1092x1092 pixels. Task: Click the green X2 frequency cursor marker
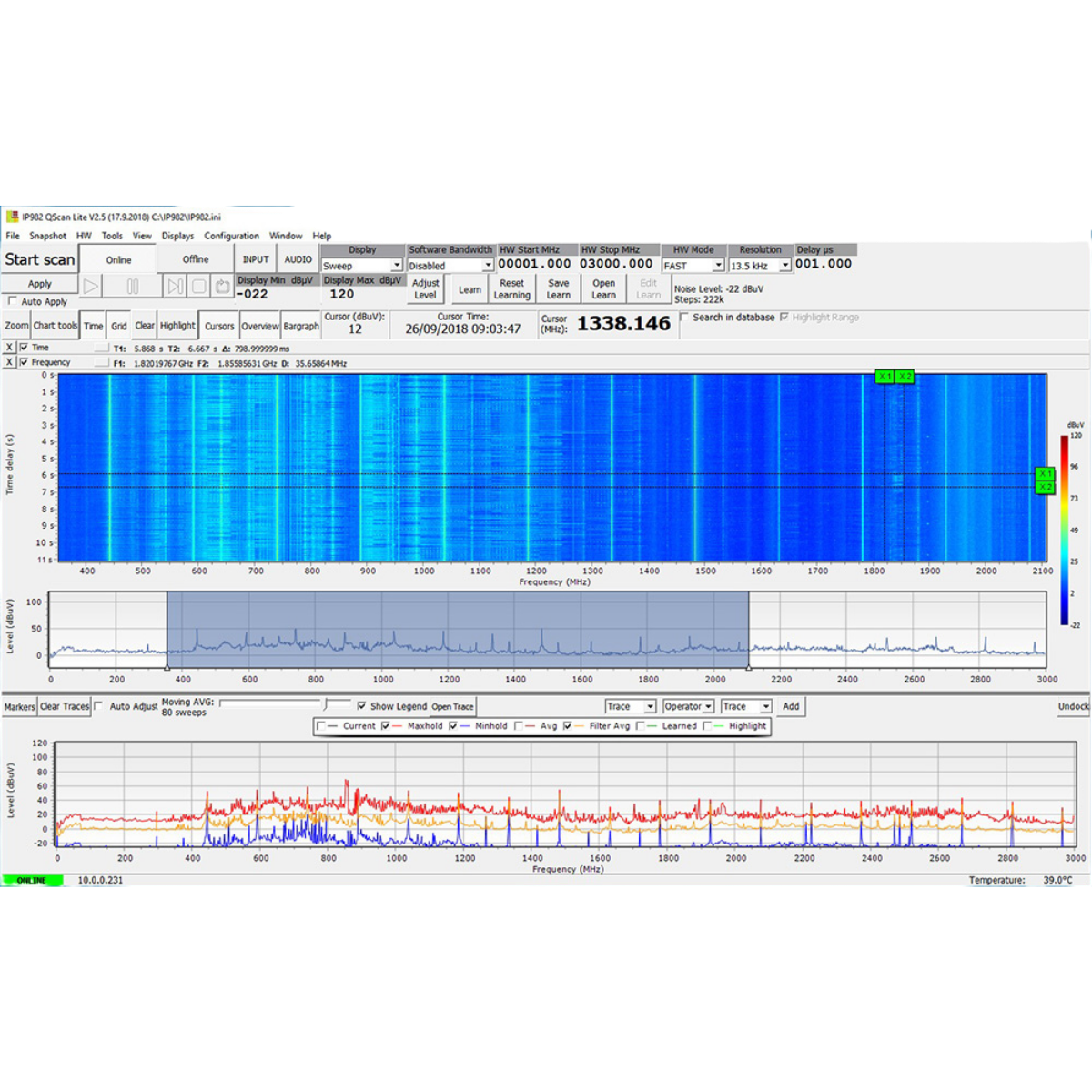(905, 376)
